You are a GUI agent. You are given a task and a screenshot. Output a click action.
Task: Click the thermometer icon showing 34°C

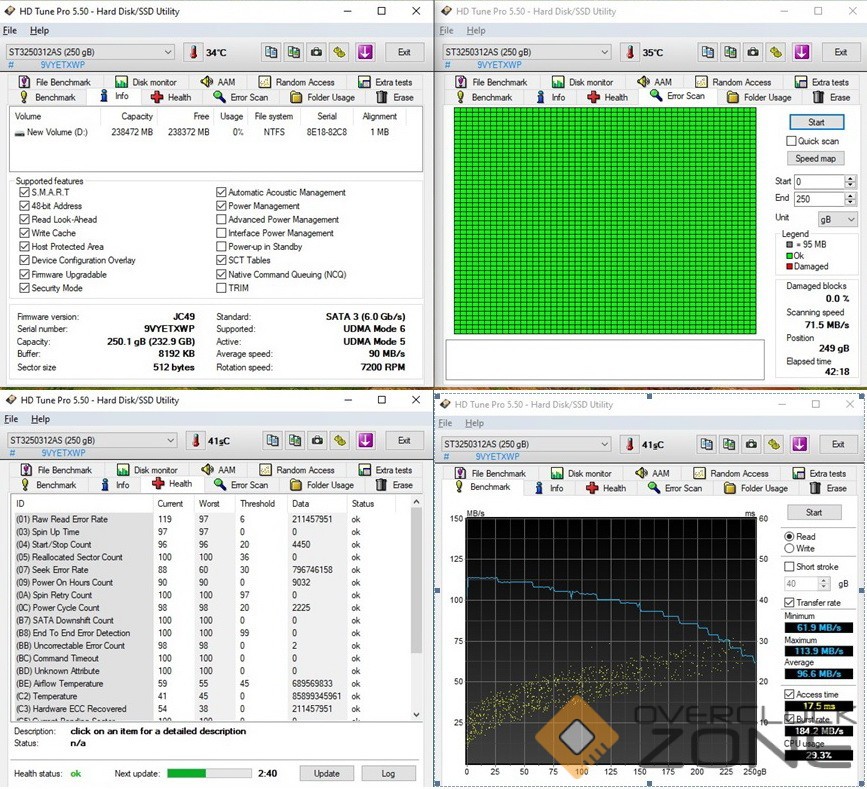192,52
